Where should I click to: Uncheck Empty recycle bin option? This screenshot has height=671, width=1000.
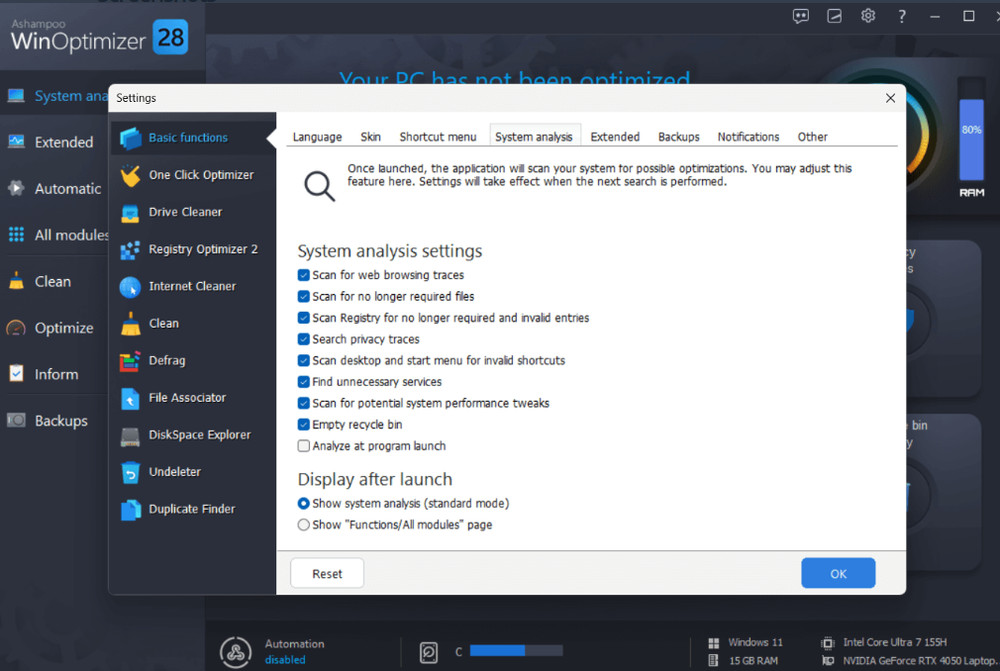point(303,424)
